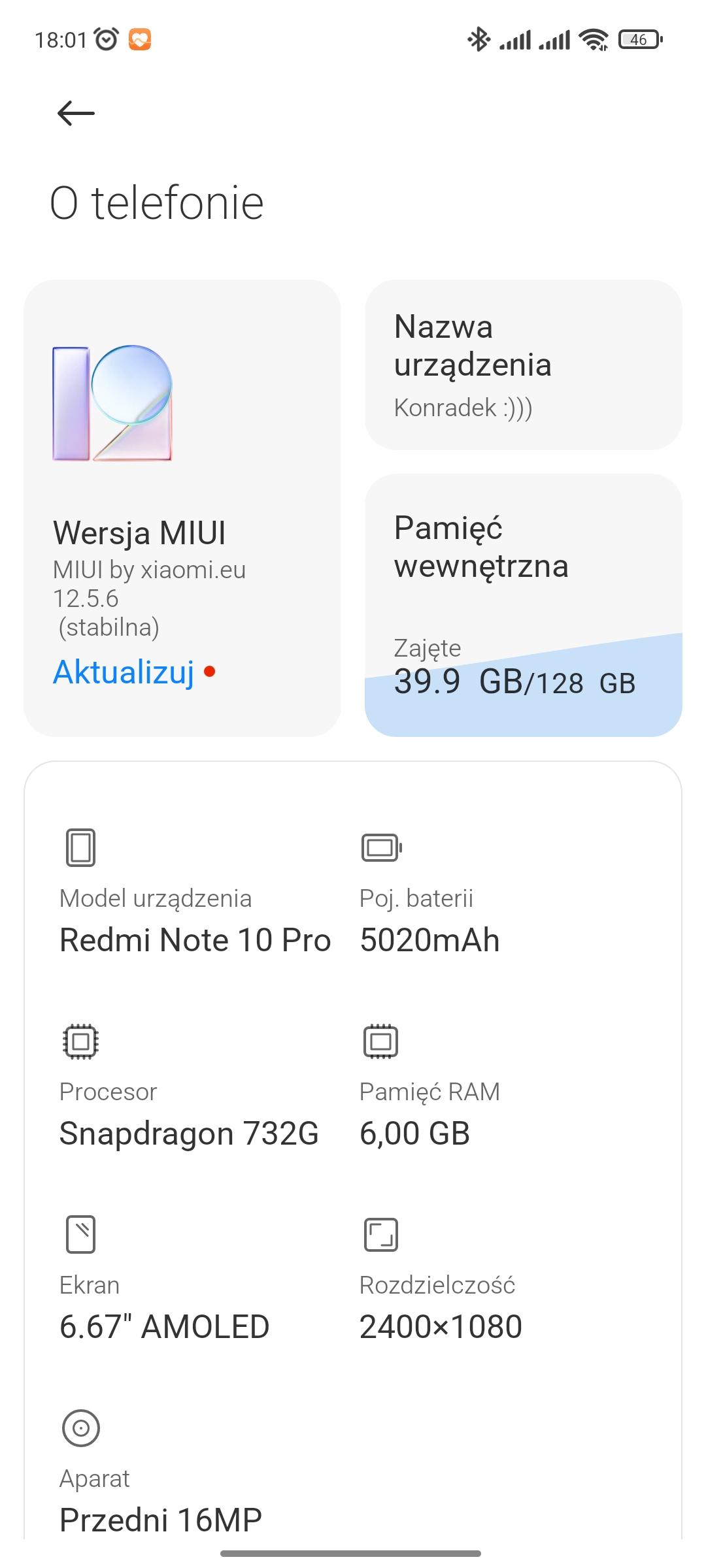
Task: Tap the Bluetooth status bar icon
Action: 479,40
